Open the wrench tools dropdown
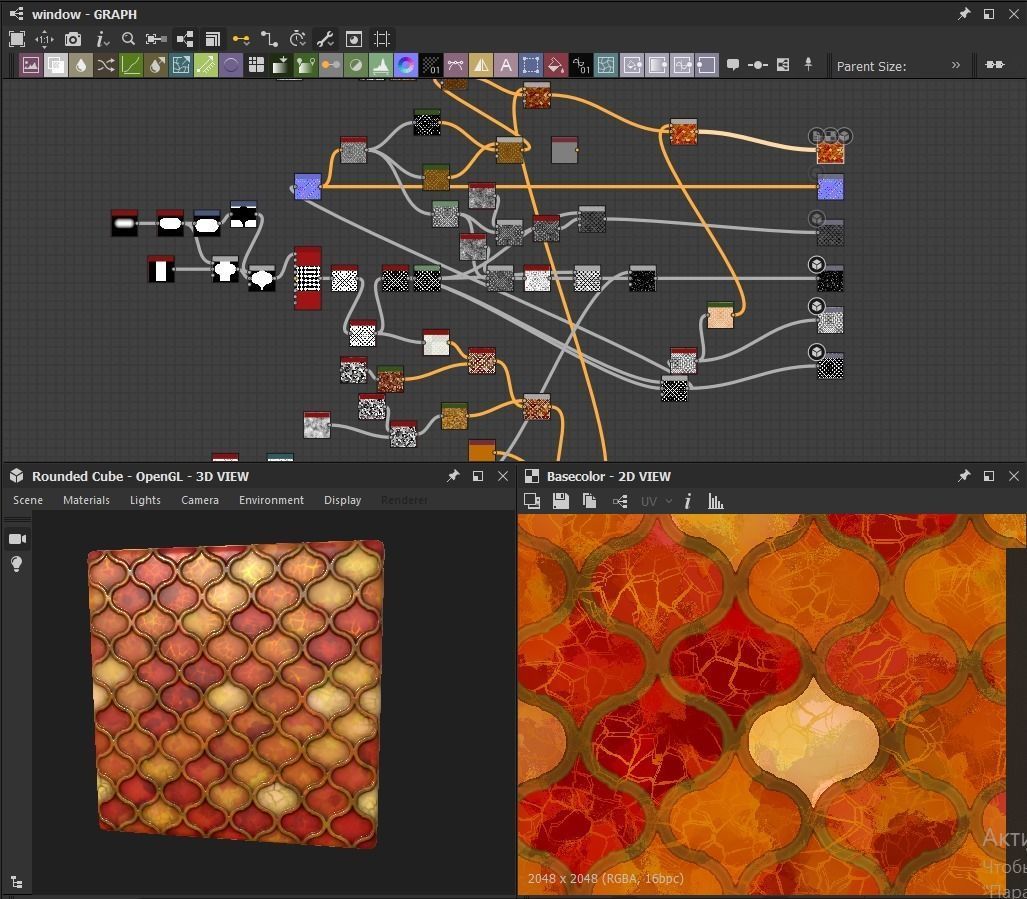 (326, 39)
